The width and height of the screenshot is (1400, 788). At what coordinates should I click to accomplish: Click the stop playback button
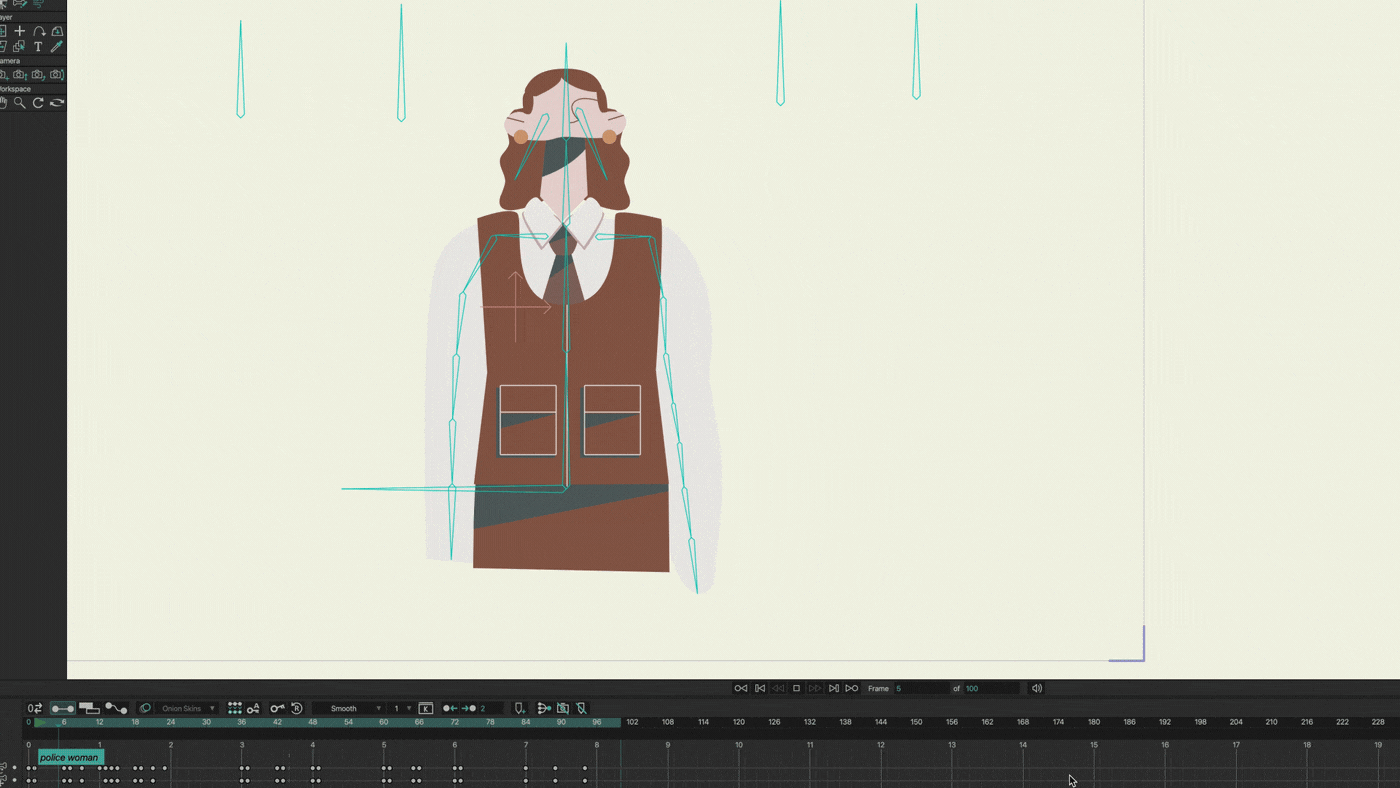coord(796,688)
